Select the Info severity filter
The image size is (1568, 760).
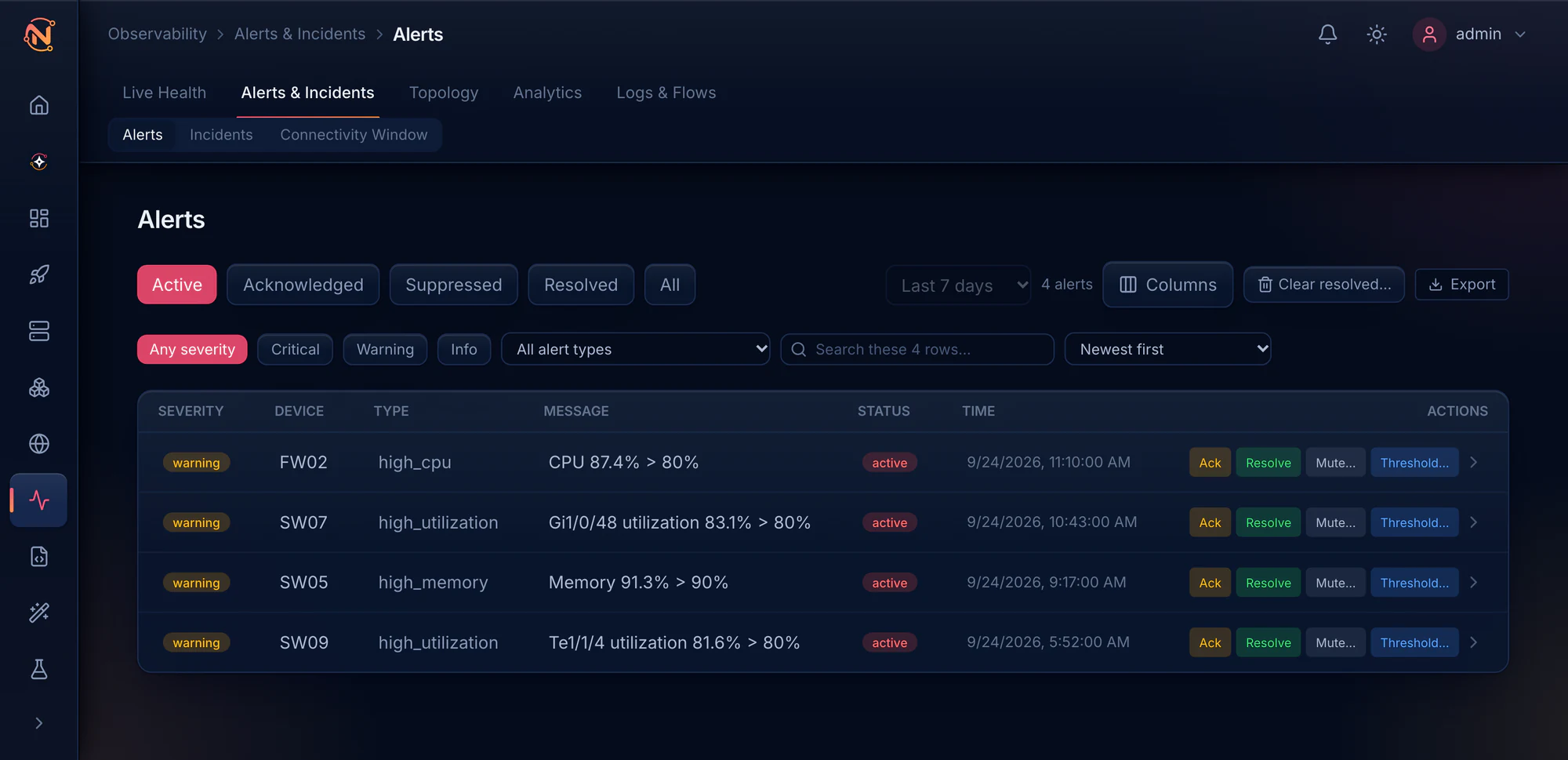[x=464, y=349]
